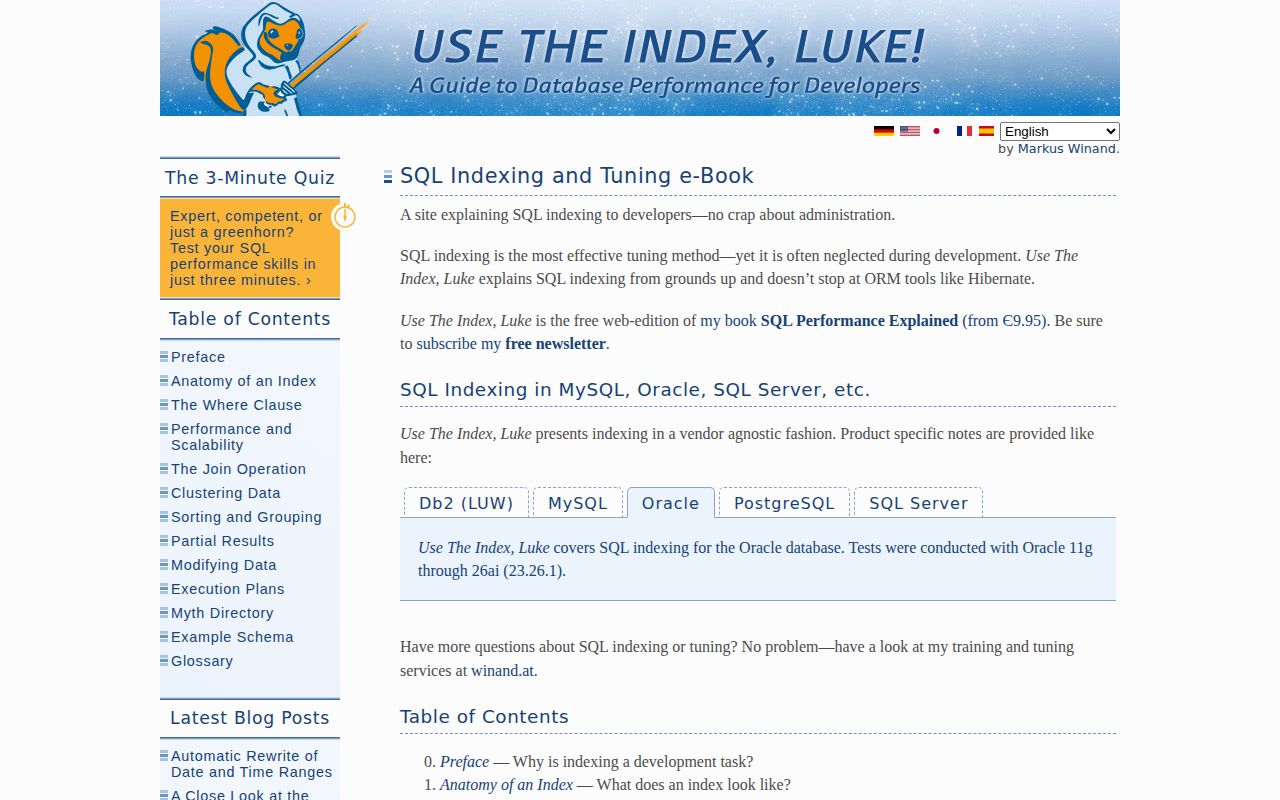Screen dimensions: 1280x800
Task: Switch to the PostgreSQL tab
Action: point(784,503)
